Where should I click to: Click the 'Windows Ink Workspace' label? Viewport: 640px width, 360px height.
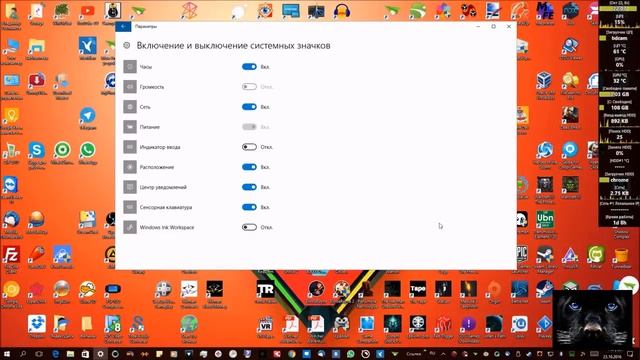[x=167, y=227]
